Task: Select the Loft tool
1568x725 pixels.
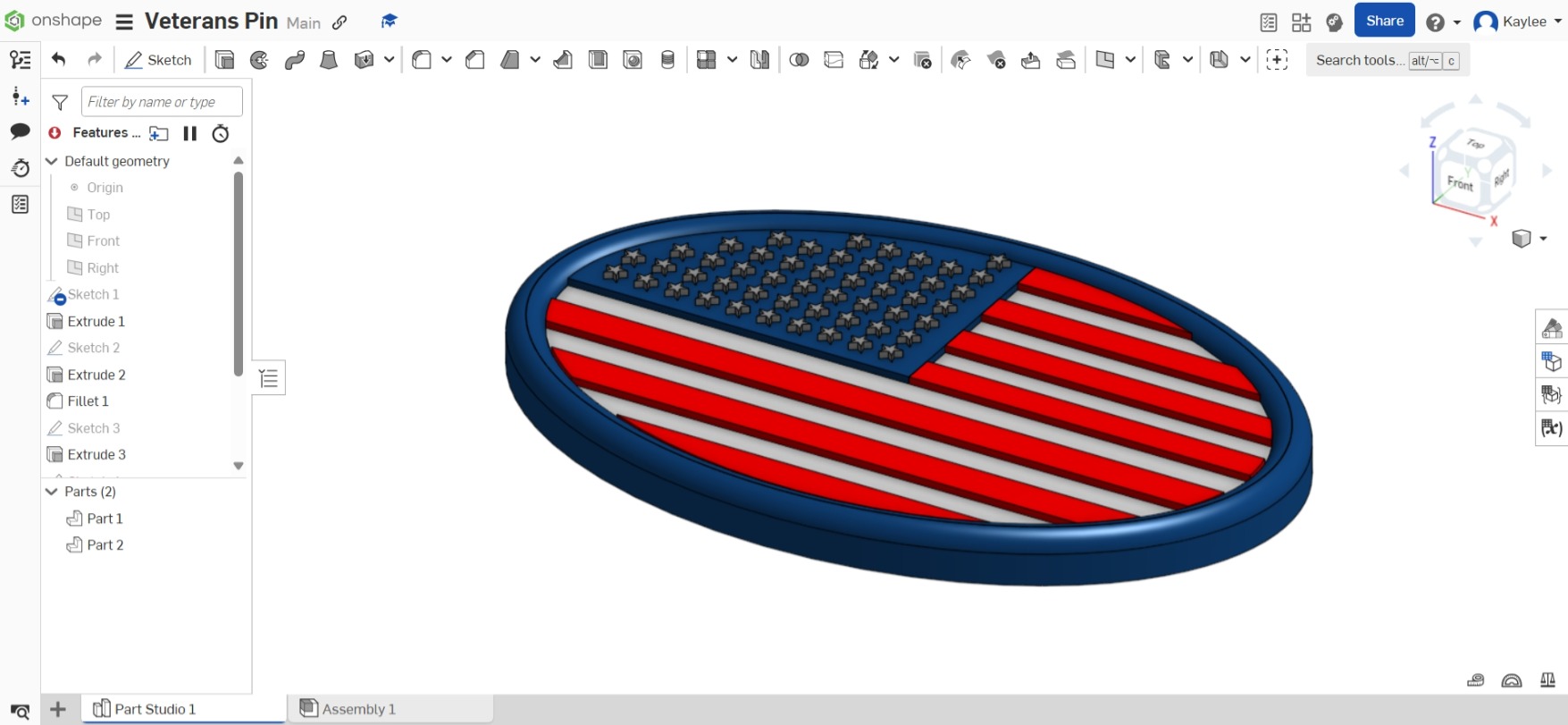Action: 329,60
